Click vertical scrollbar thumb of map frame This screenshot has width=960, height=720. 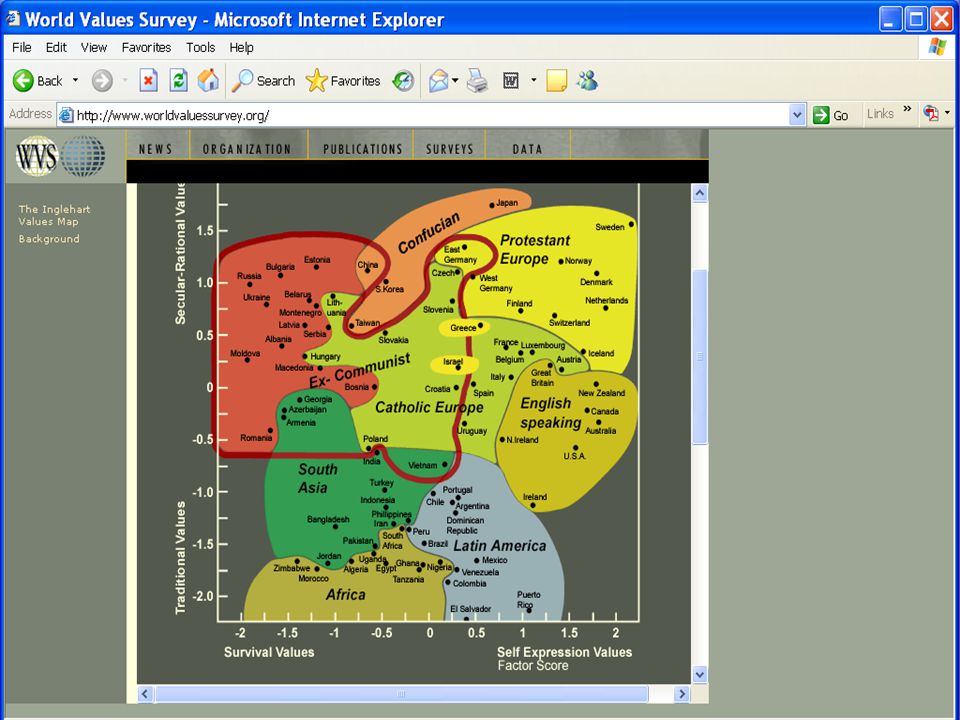tap(699, 356)
